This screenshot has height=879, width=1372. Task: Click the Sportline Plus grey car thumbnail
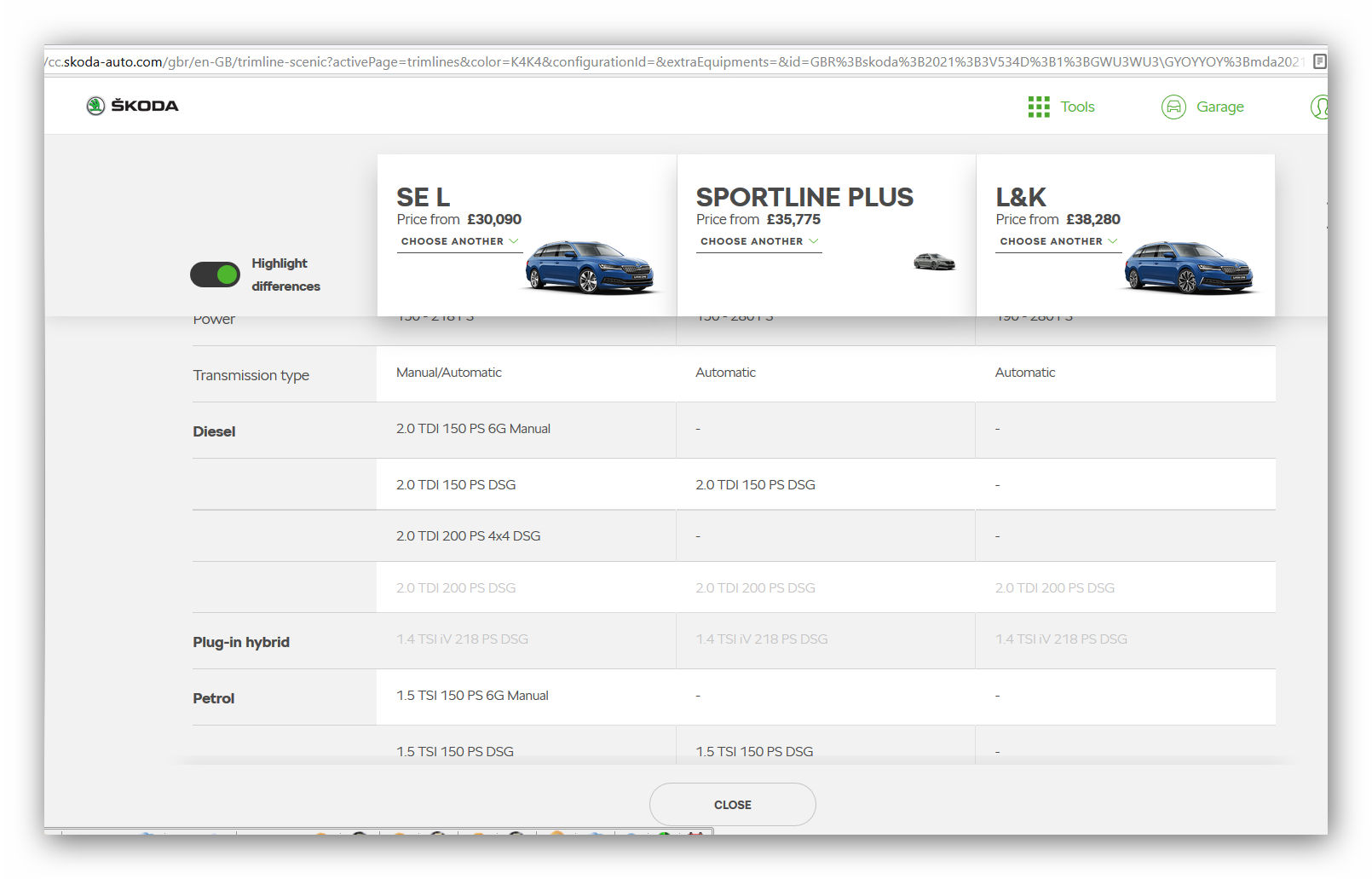[934, 262]
